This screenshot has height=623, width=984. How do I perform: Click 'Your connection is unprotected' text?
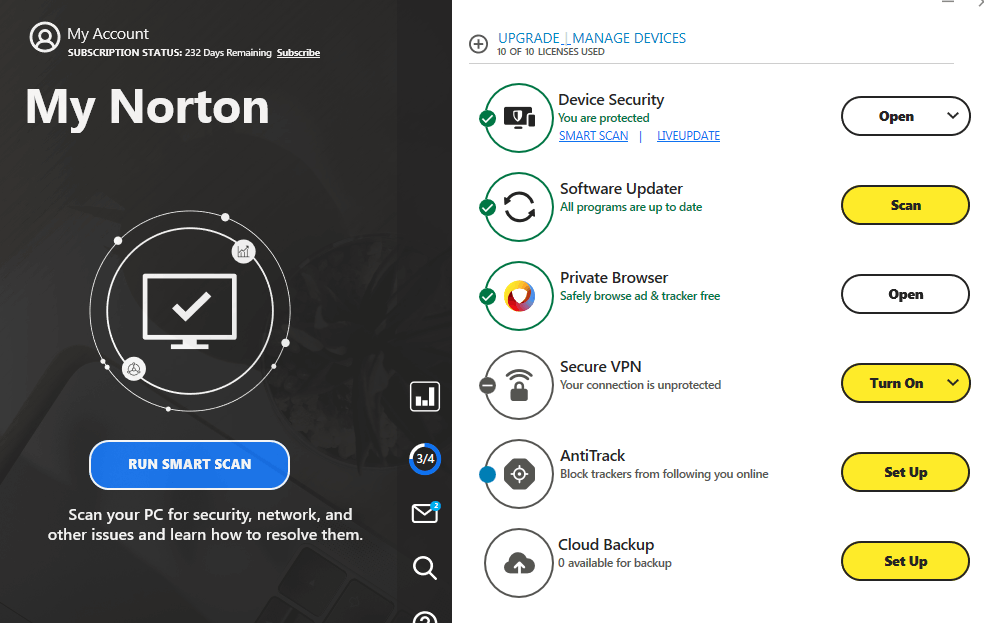point(640,385)
